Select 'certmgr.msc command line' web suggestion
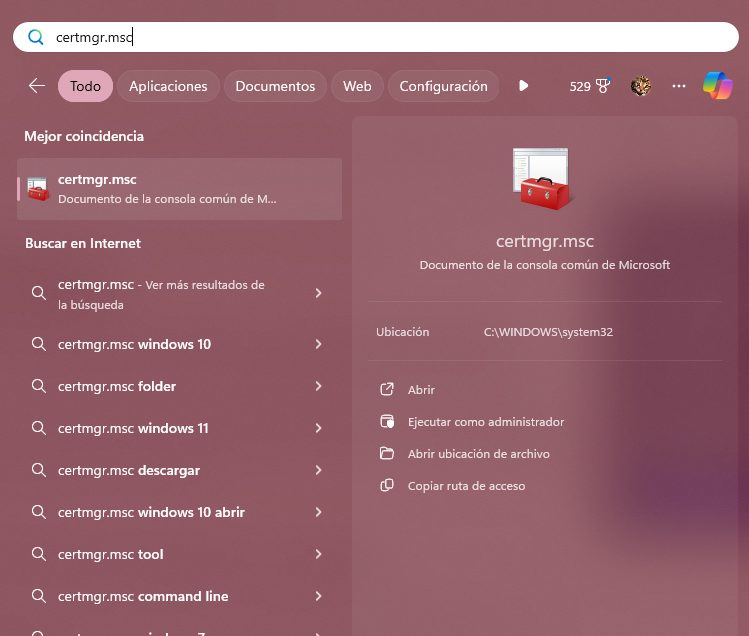Image resolution: width=749 pixels, height=636 pixels. click(x=180, y=596)
